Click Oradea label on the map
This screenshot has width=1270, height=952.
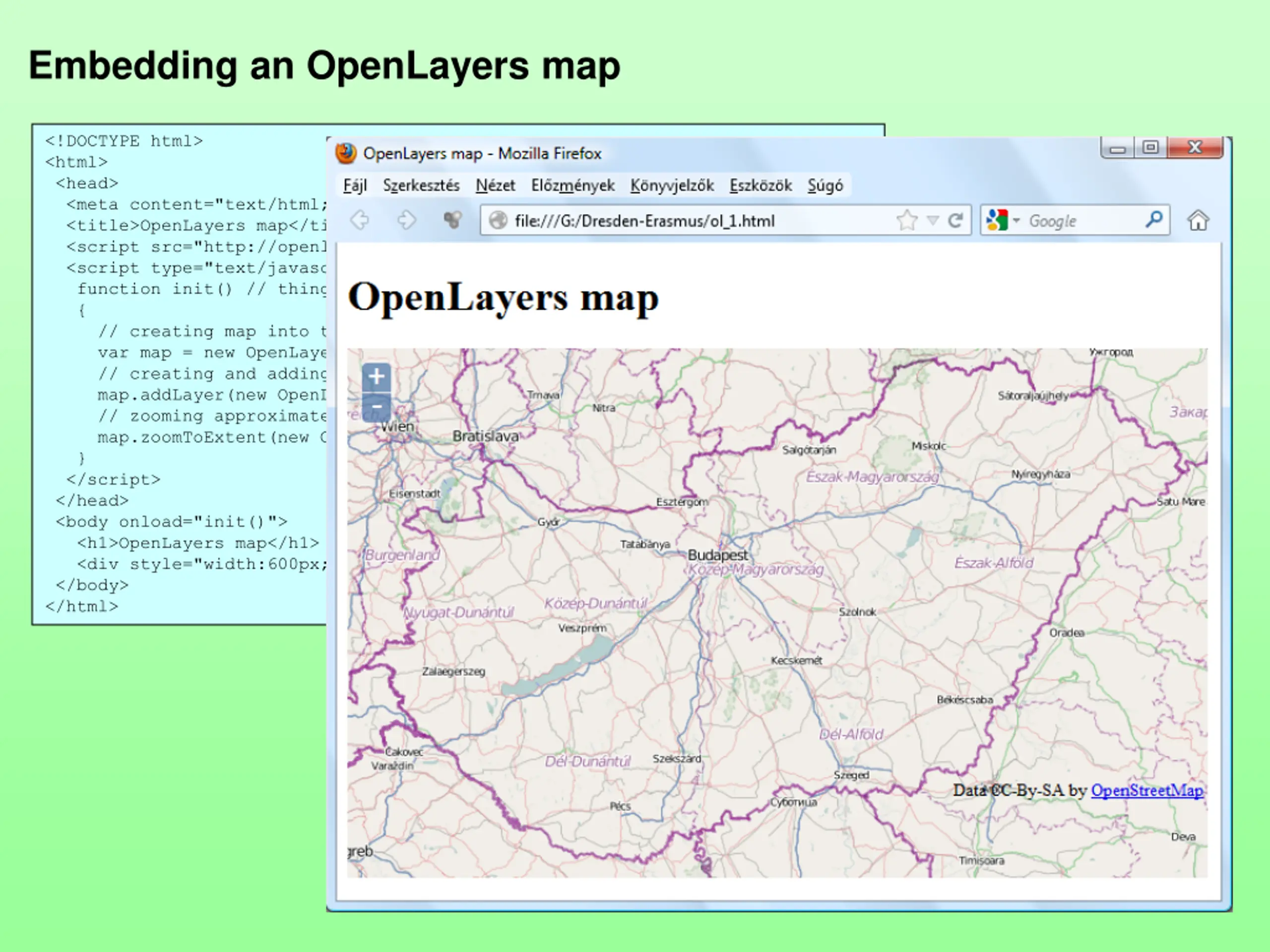(1067, 633)
